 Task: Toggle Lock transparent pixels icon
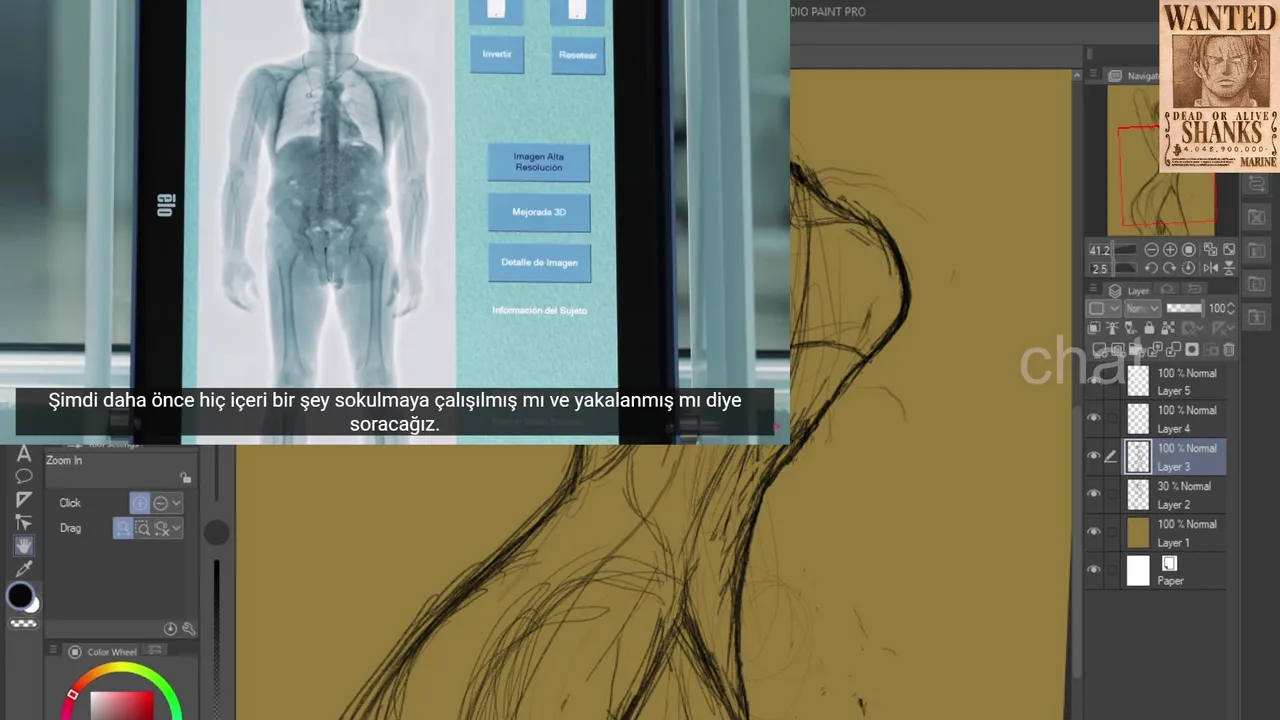click(x=1168, y=327)
